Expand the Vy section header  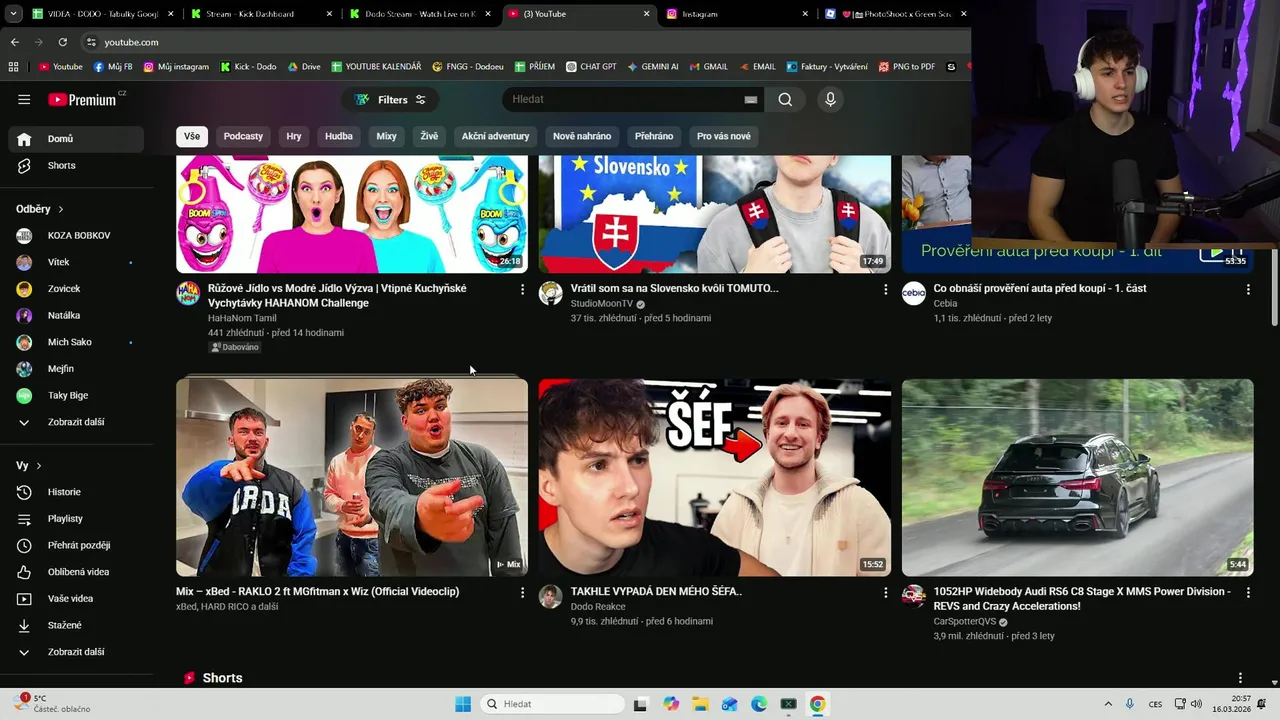pos(29,466)
